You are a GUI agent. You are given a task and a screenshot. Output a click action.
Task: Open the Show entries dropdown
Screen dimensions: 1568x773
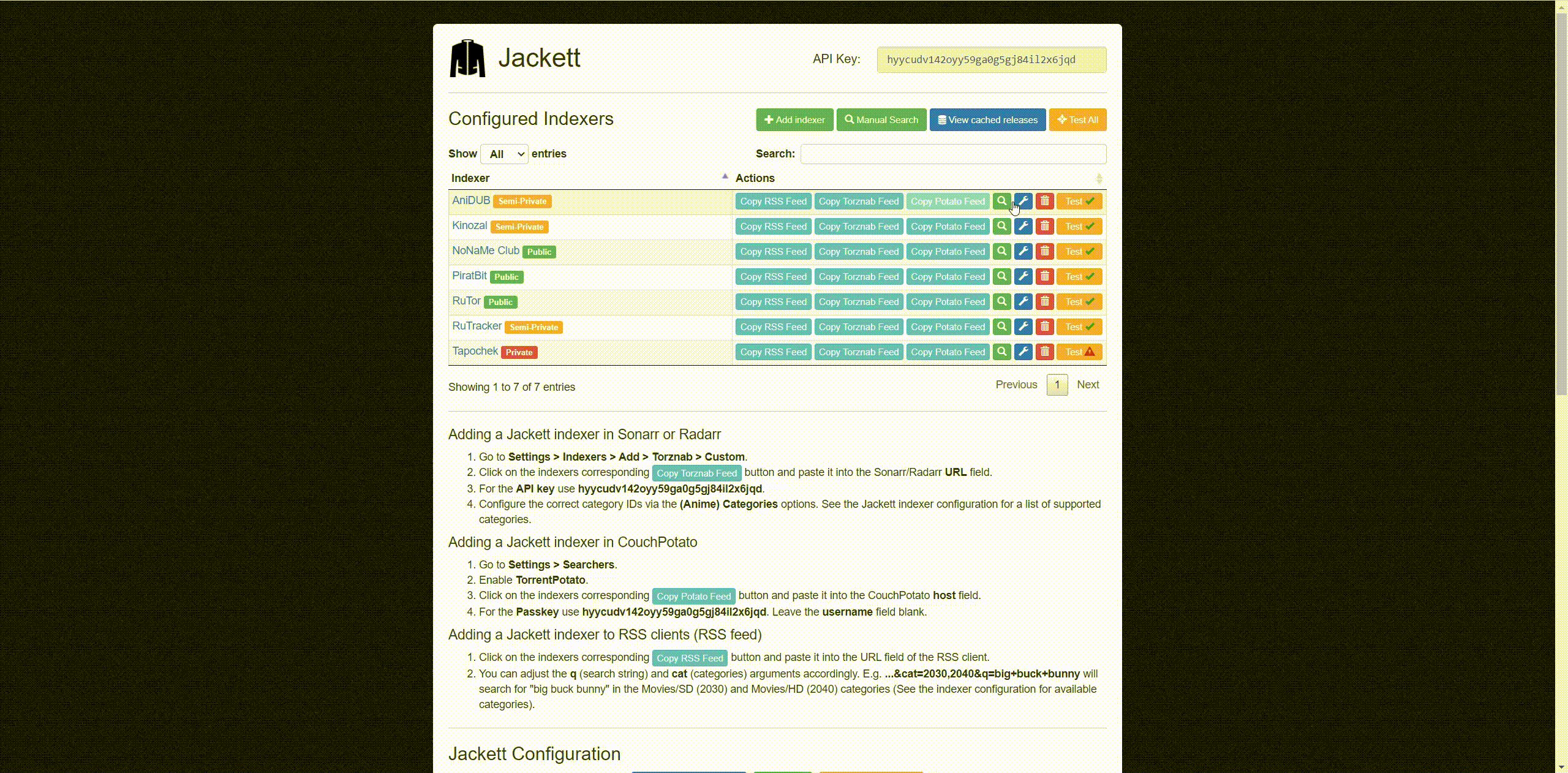504,154
